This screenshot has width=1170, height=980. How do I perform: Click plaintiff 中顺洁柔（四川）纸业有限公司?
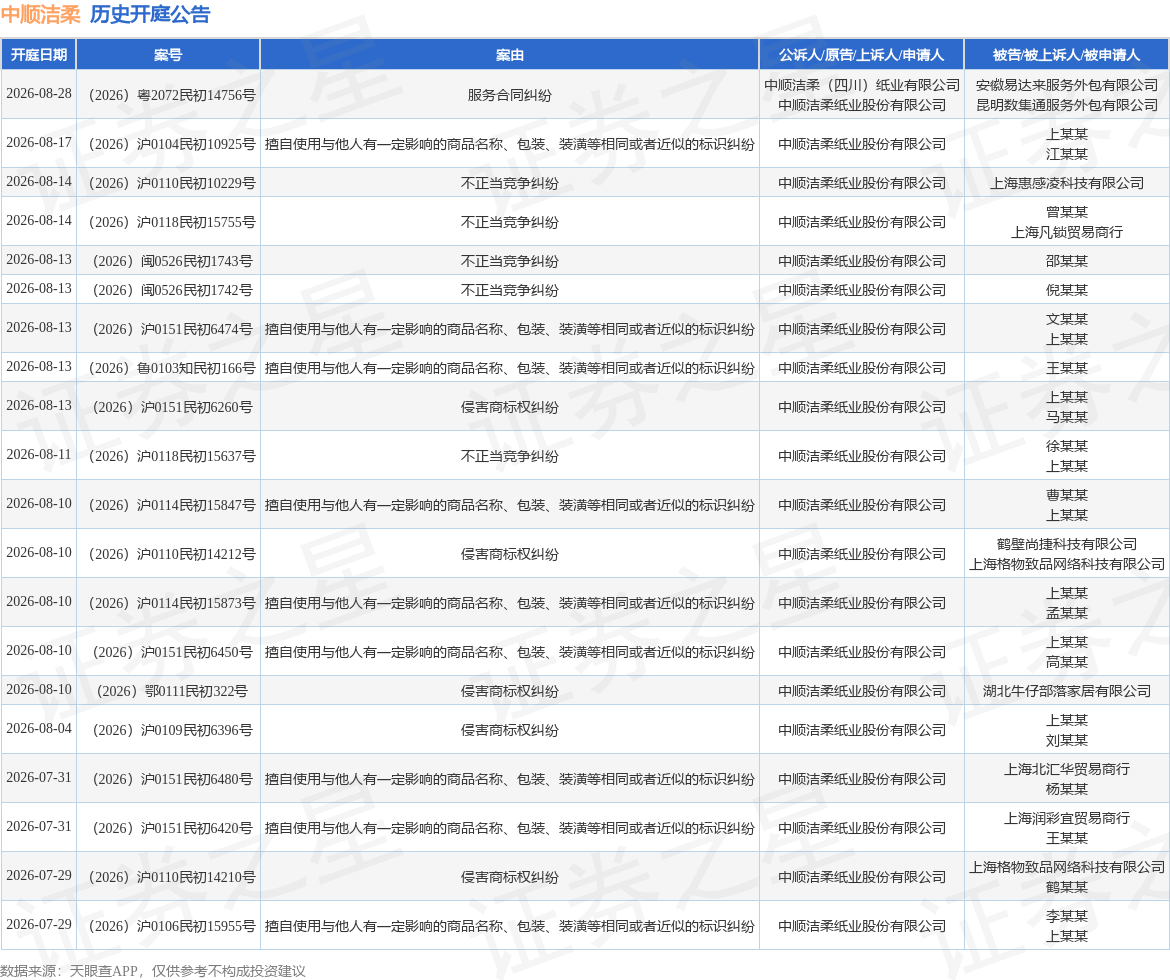pyautogui.click(x=862, y=85)
